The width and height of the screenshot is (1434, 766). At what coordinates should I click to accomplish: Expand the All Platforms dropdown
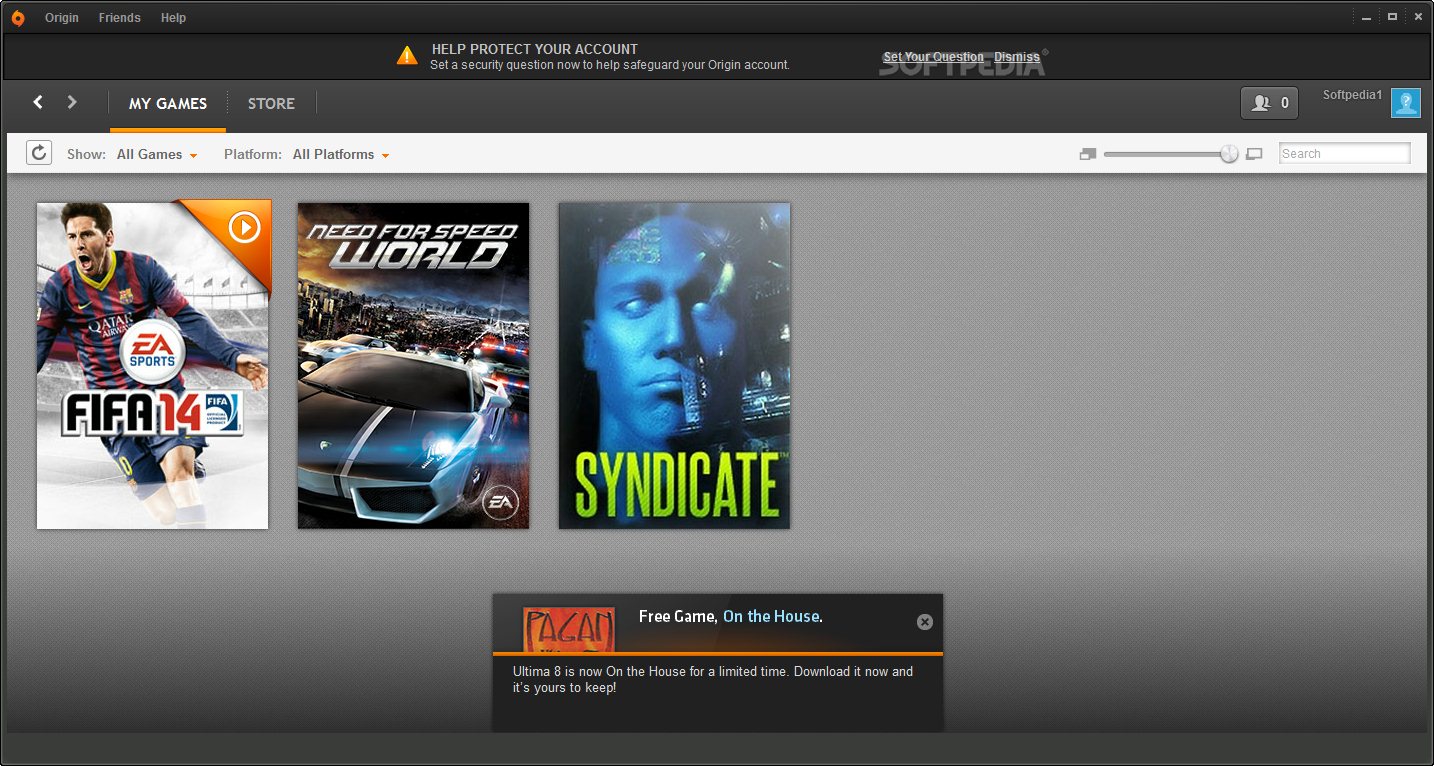pyautogui.click(x=341, y=154)
